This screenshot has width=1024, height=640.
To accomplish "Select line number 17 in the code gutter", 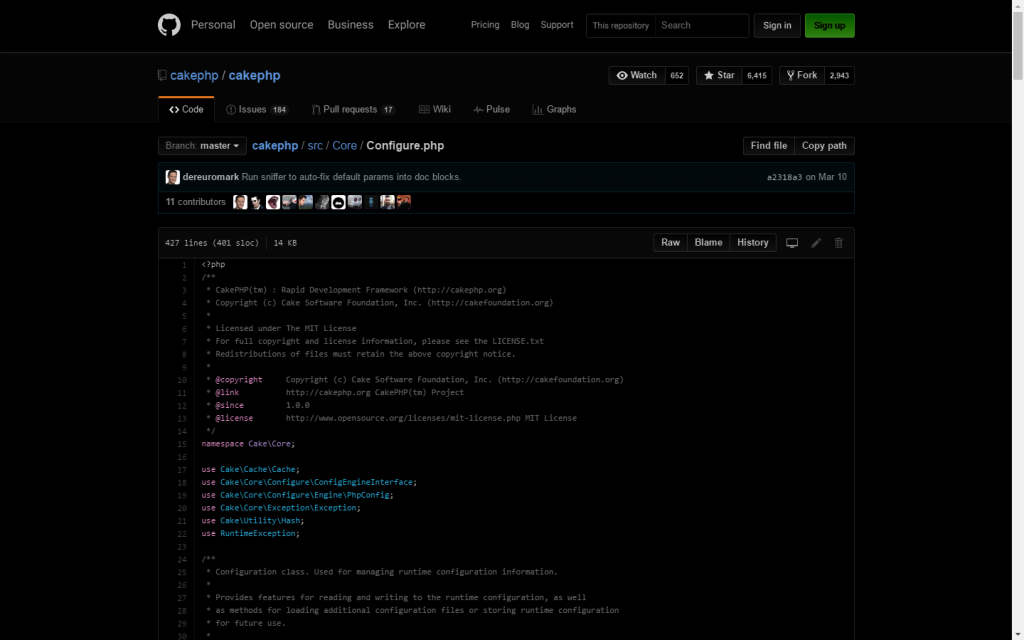I will 182,470.
